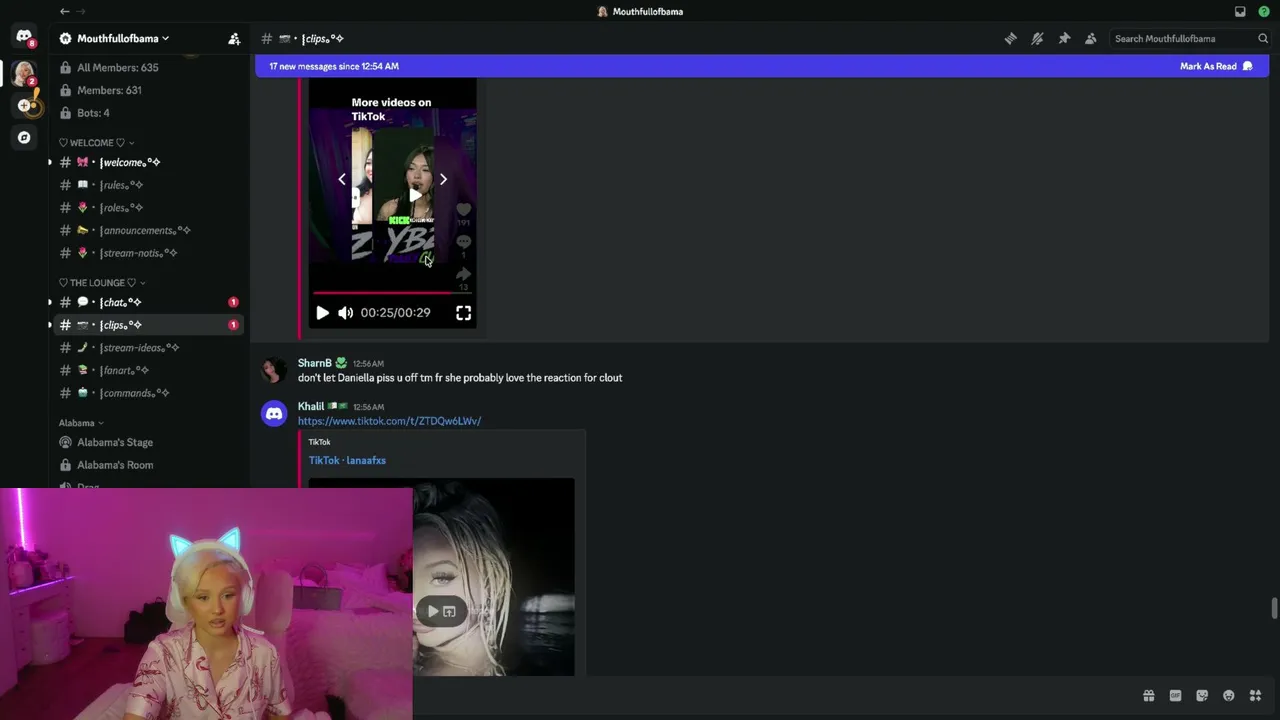Viewport: 1280px width, 720px height.
Task: Send a gift with gift icon
Action: (1149, 696)
